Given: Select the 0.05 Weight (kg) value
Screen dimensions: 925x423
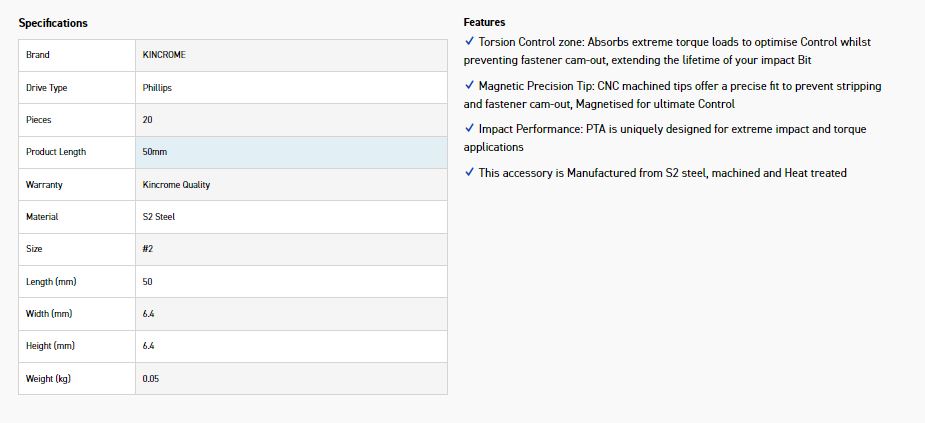Looking at the screenshot, I should [151, 379].
